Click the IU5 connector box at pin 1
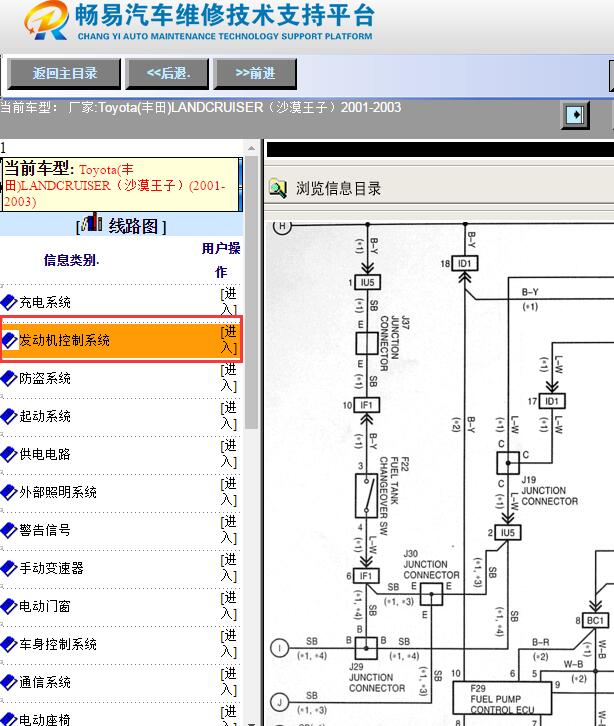Viewport: 614px width, 726px height. (367, 282)
